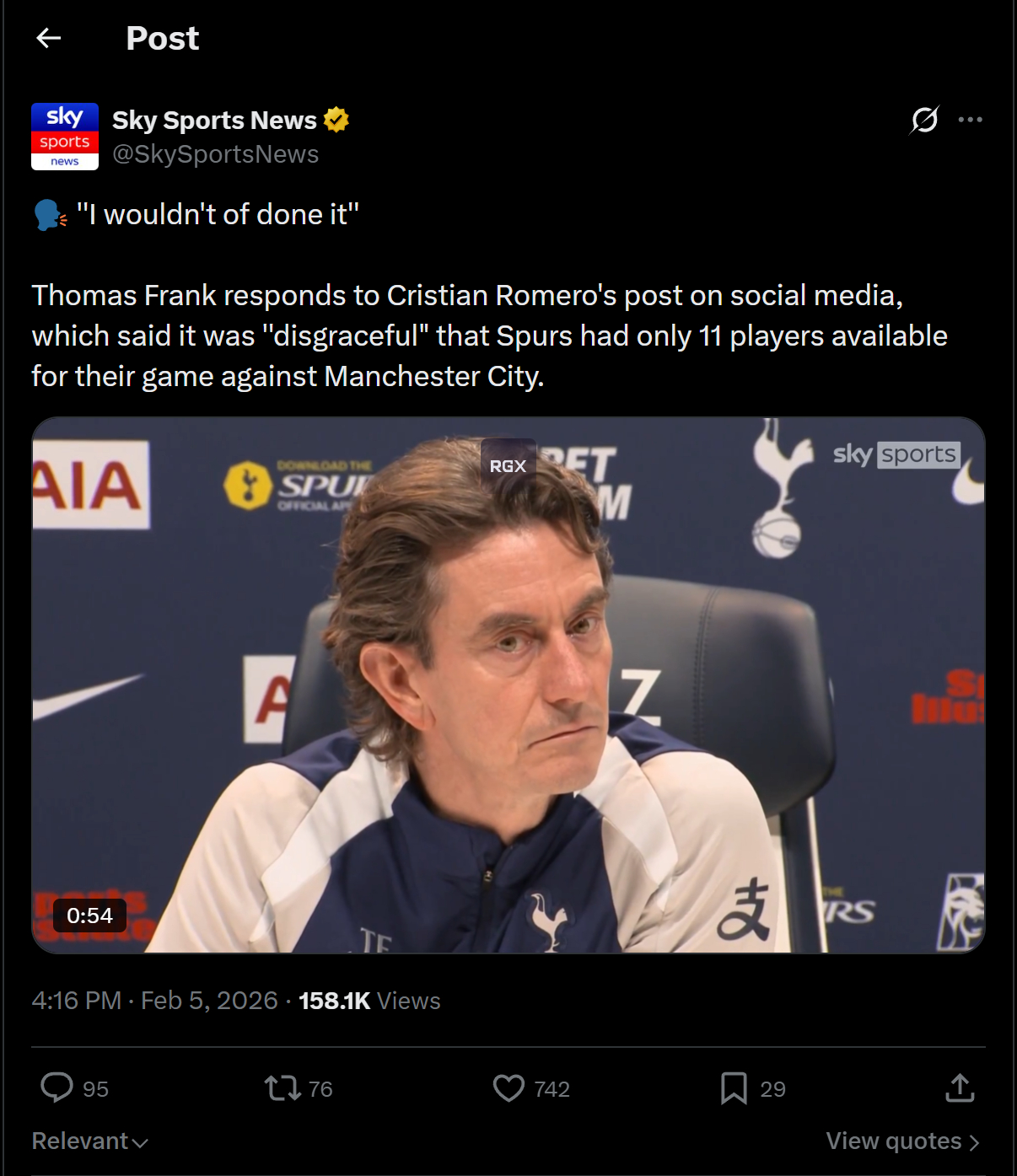Click the gold verified badge
This screenshot has width=1017, height=1176.
(336, 120)
